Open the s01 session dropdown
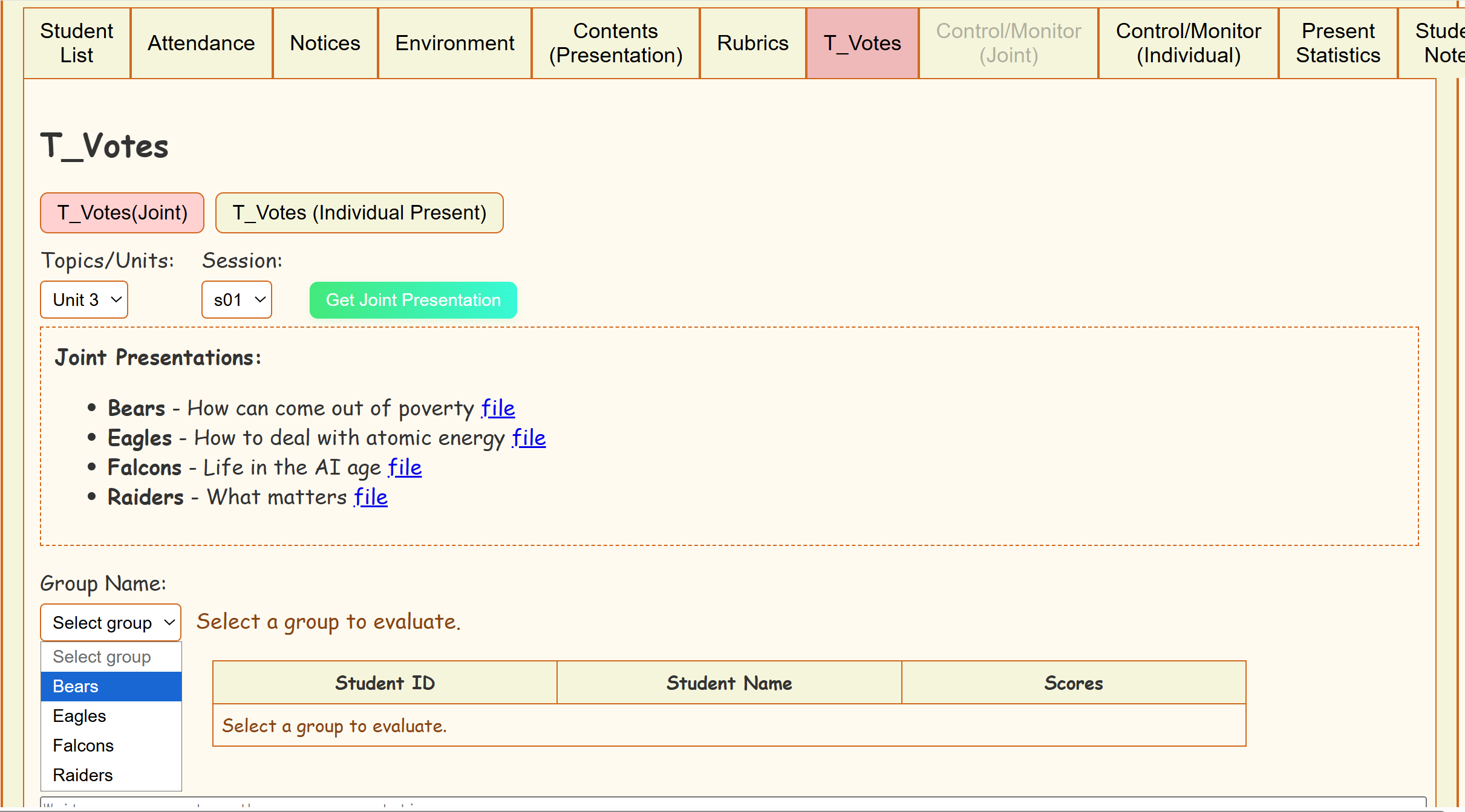1465x812 pixels. pos(237,300)
